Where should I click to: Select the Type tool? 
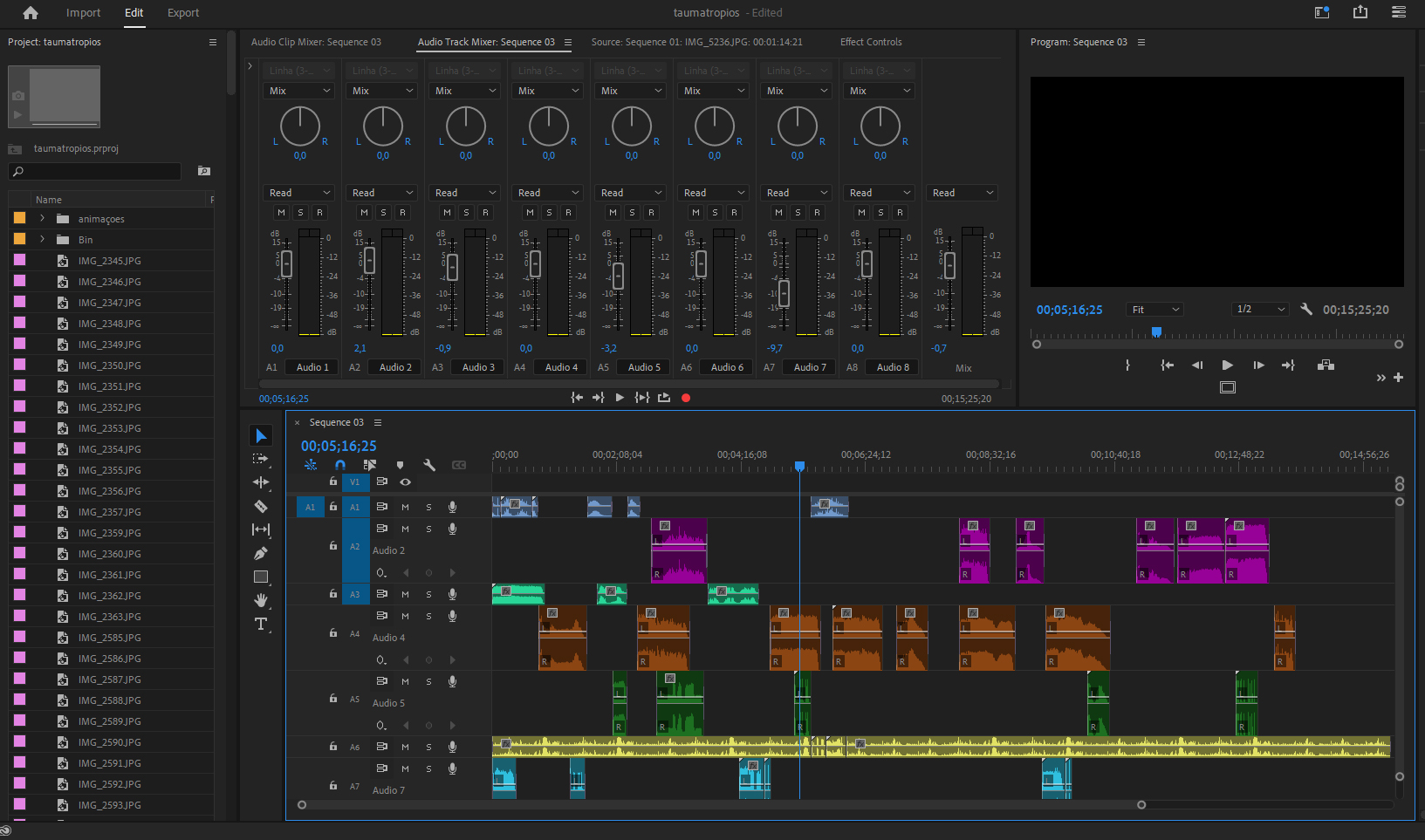260,624
